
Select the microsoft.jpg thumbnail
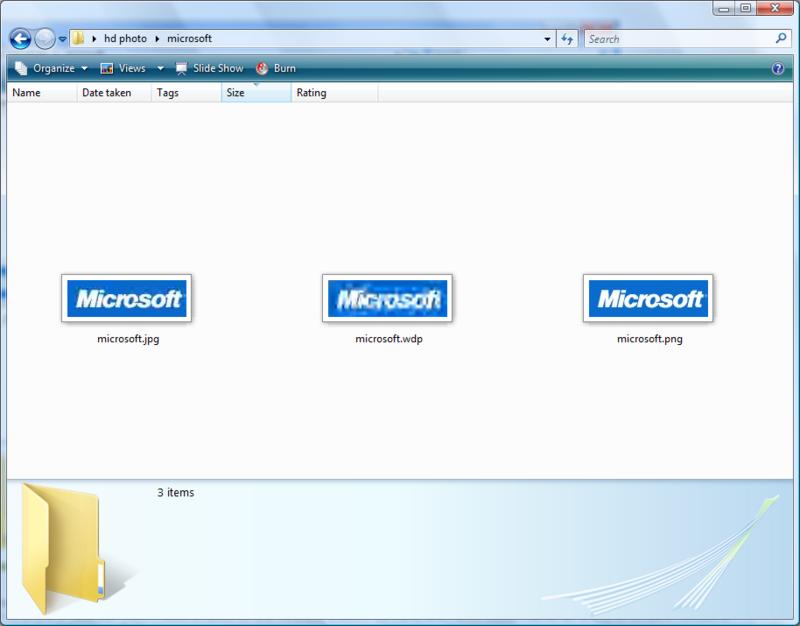[127, 298]
